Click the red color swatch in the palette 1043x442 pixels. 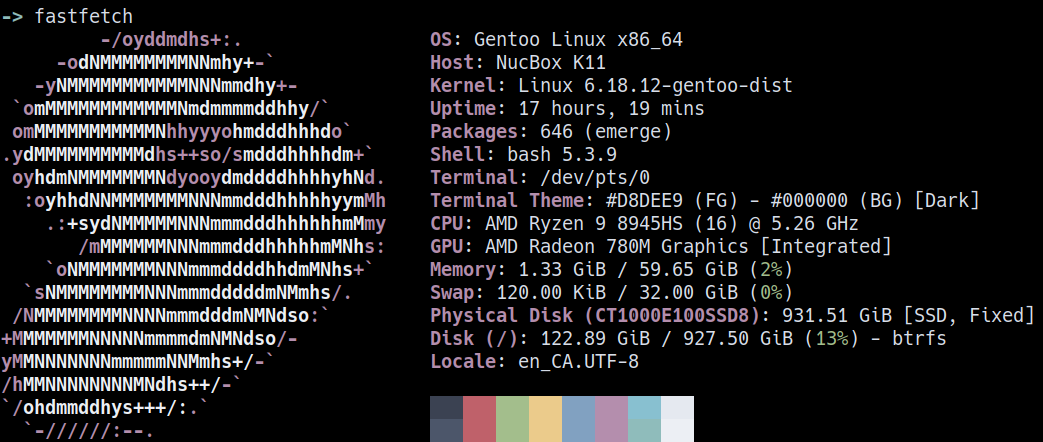pos(479,418)
